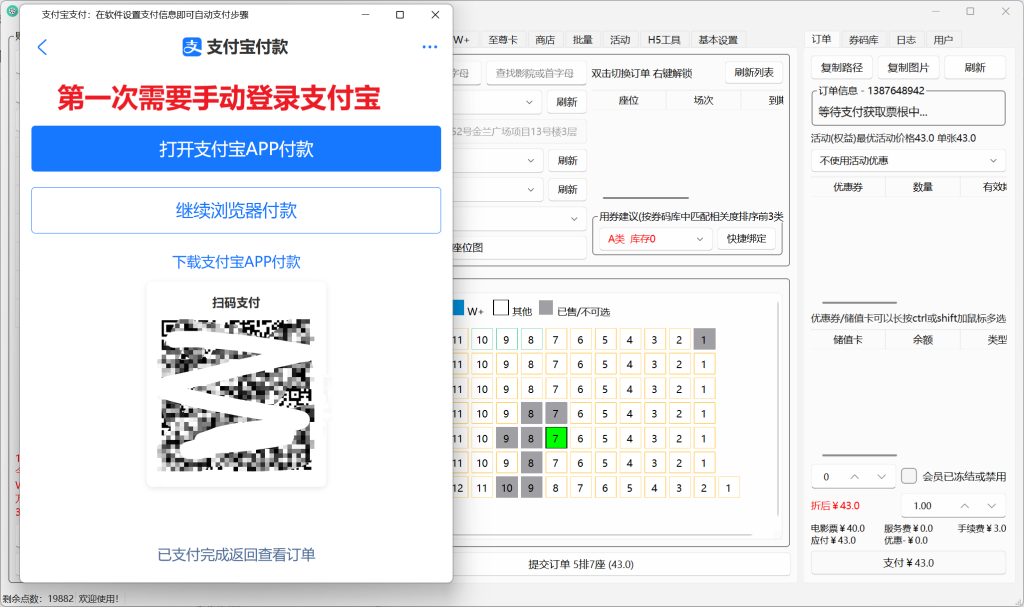Choose 继续浏览器付款
The width and height of the screenshot is (1024, 607).
click(236, 210)
